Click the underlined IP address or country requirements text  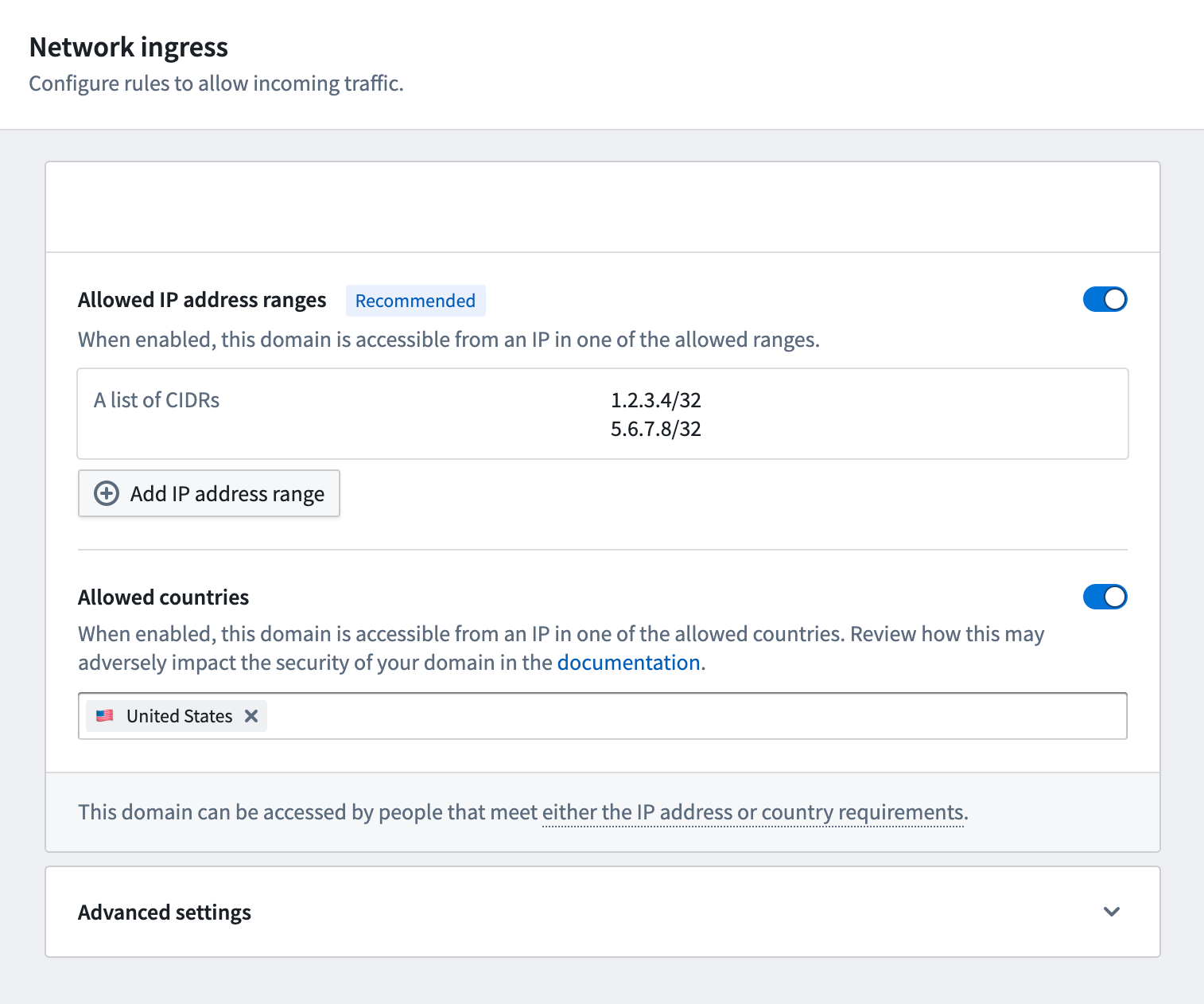click(x=753, y=812)
